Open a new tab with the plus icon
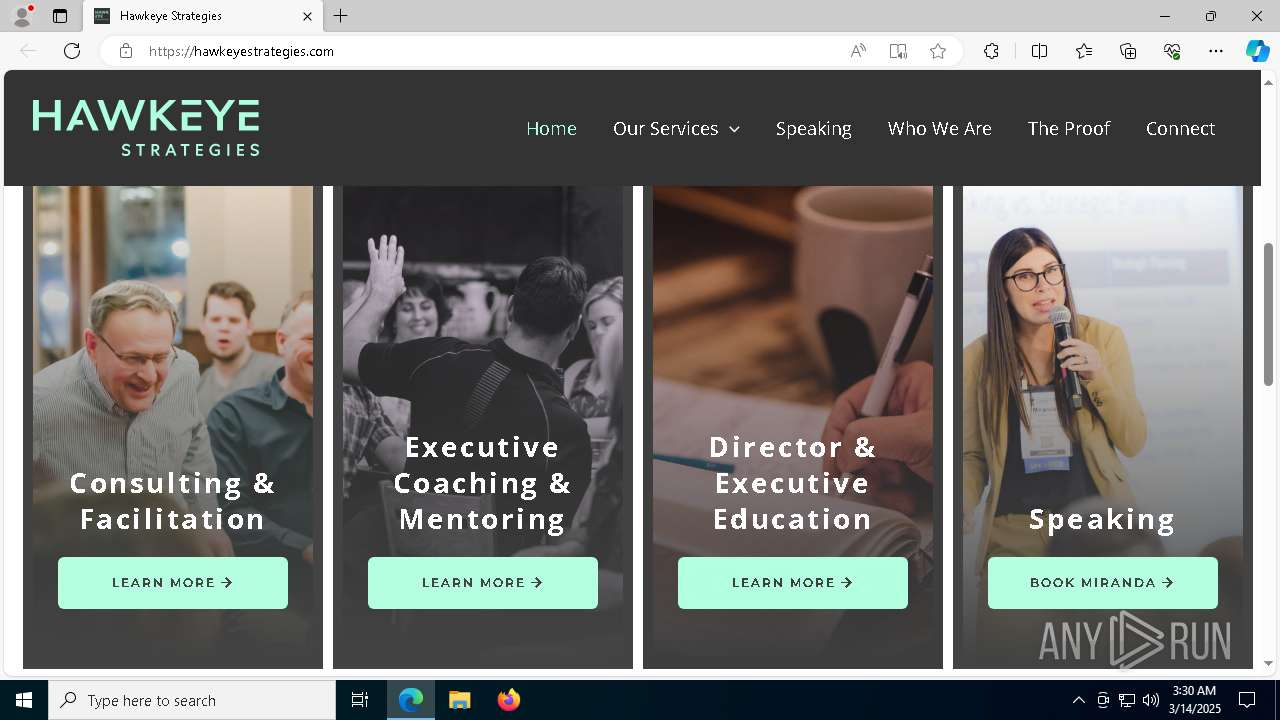Image resolution: width=1280 pixels, height=720 pixels. coord(341,16)
